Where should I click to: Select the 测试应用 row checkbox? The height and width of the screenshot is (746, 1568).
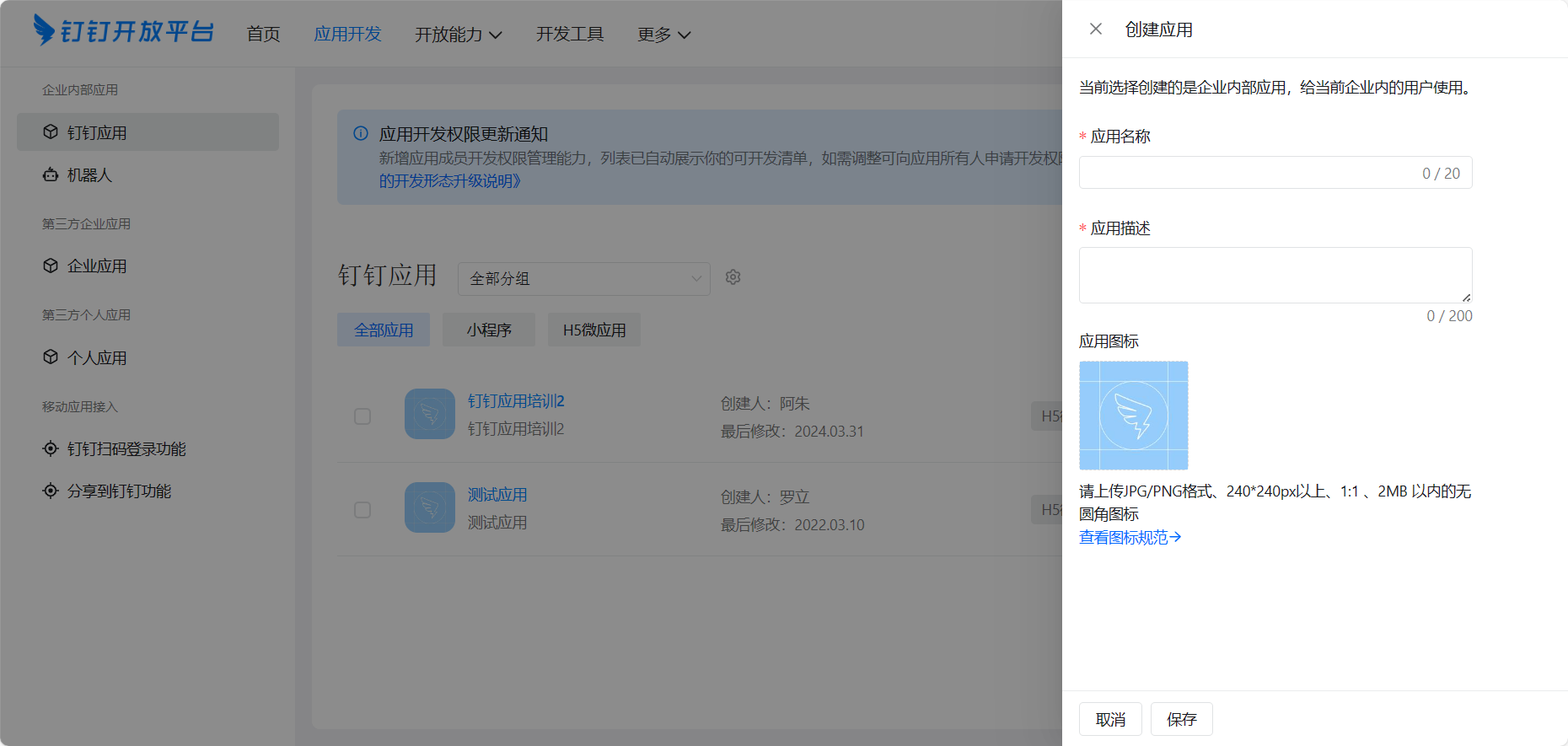(x=362, y=510)
